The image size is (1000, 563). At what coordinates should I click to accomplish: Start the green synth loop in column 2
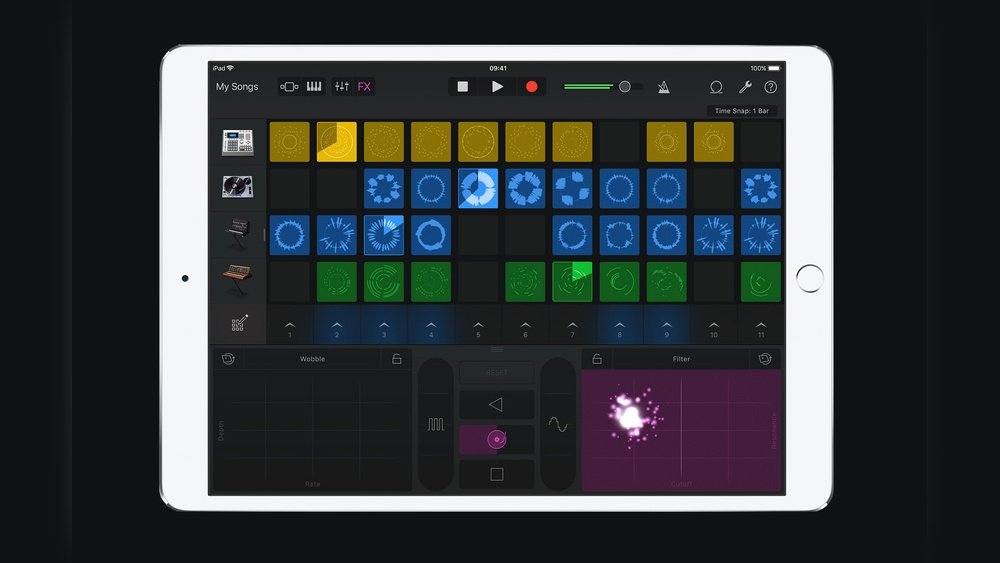click(337, 281)
